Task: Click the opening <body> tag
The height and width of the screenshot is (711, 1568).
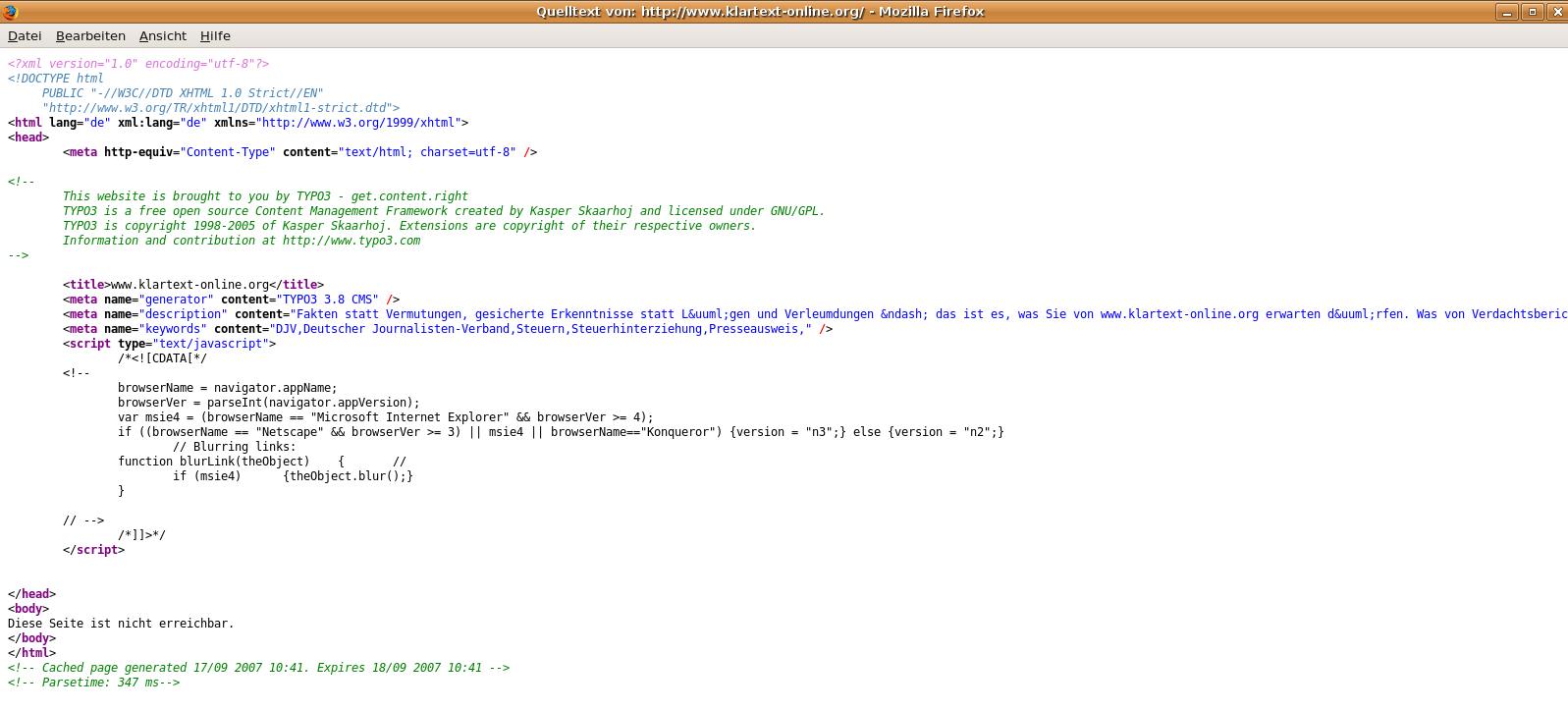Action: click(x=28, y=609)
